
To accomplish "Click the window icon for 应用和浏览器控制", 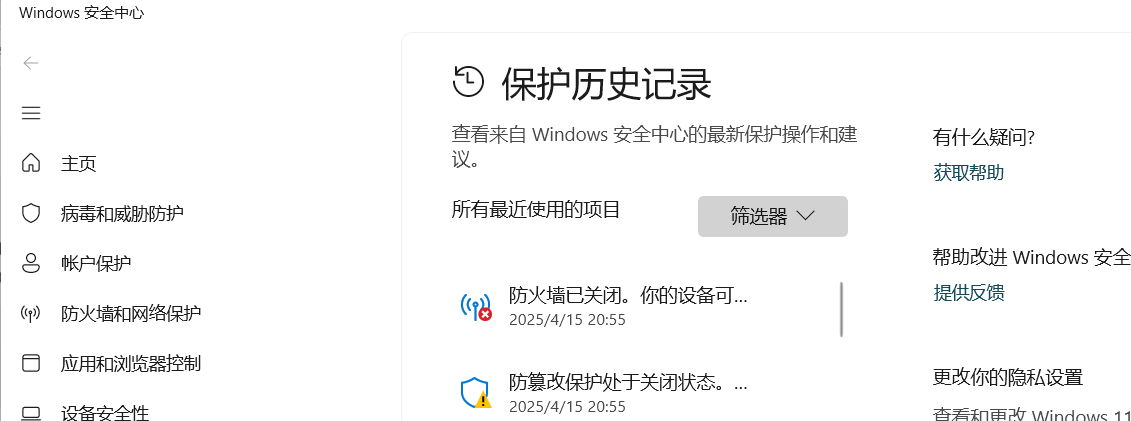I will pos(30,363).
